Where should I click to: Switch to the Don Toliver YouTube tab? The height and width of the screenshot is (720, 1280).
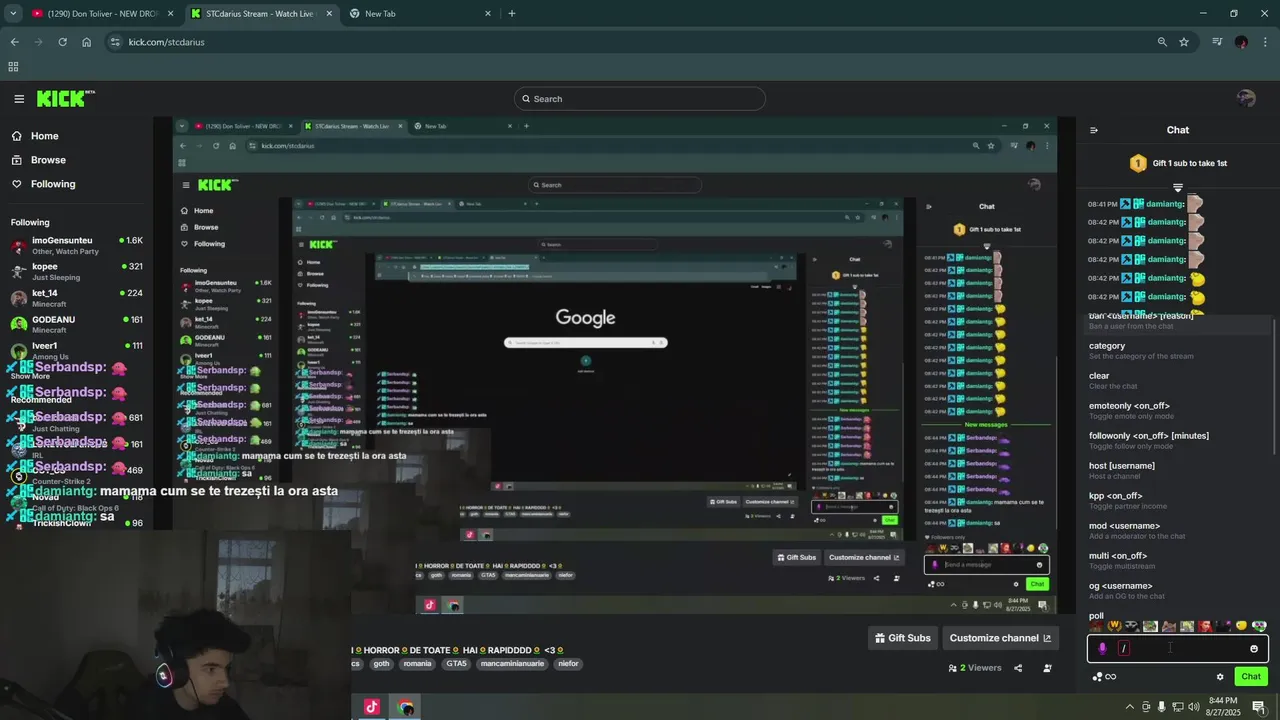(x=103, y=13)
